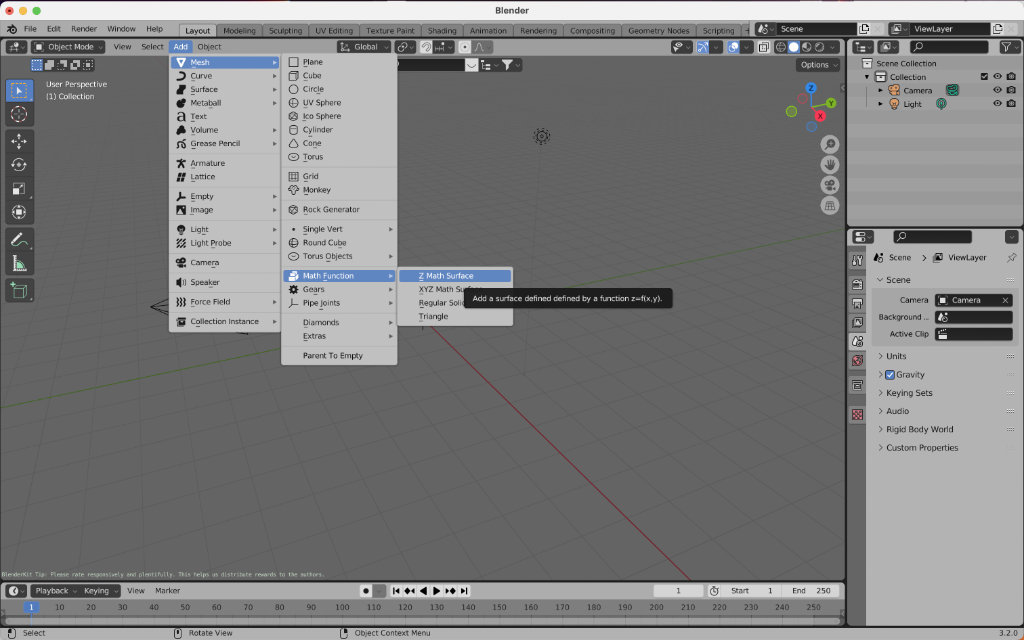Image resolution: width=1024 pixels, height=640 pixels.
Task: Click the End frame field
Action: tap(812, 591)
